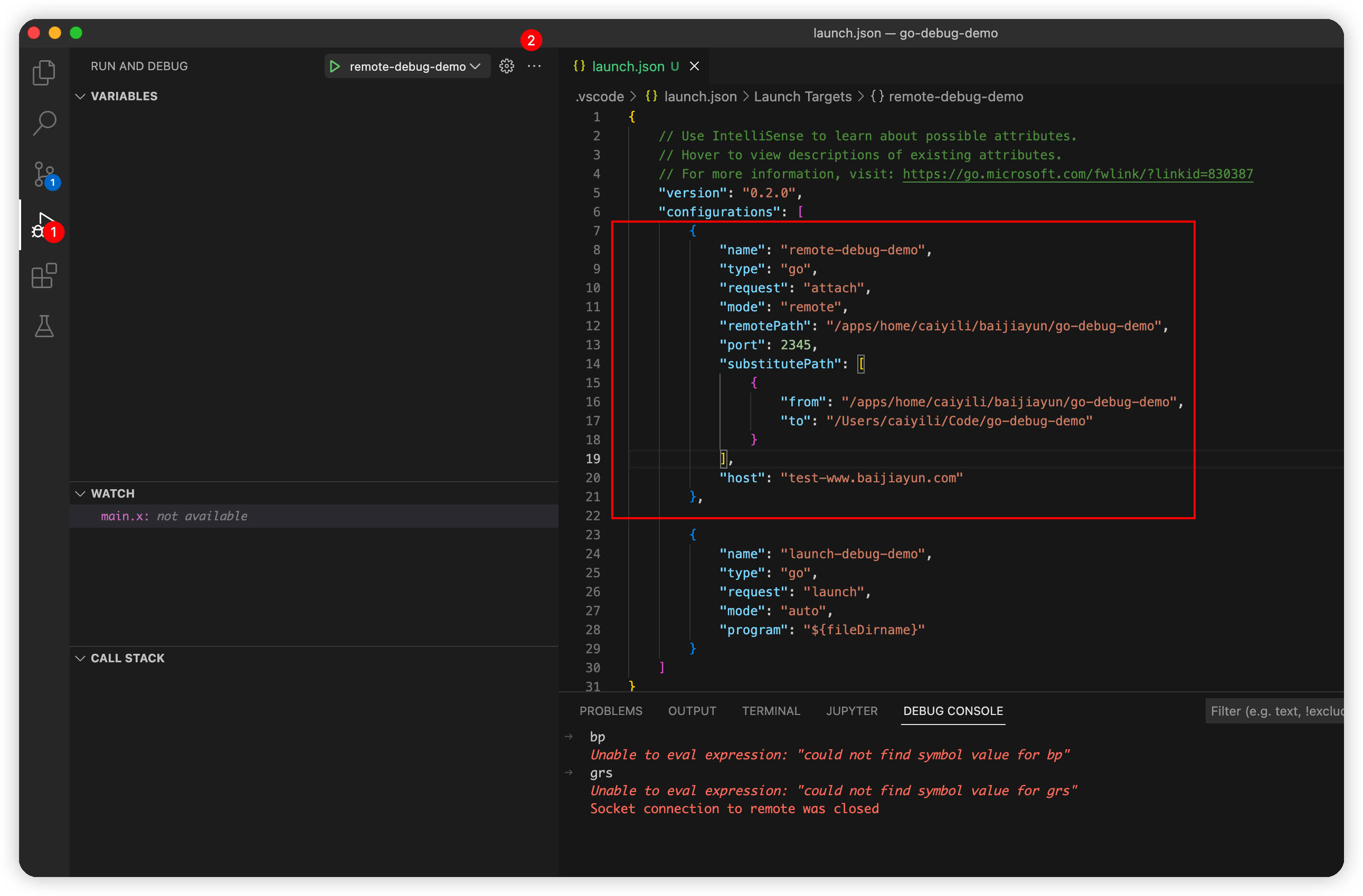Viewport: 1363px width, 896px height.
Task: Switch to the TERMINAL panel tab
Action: 771,711
